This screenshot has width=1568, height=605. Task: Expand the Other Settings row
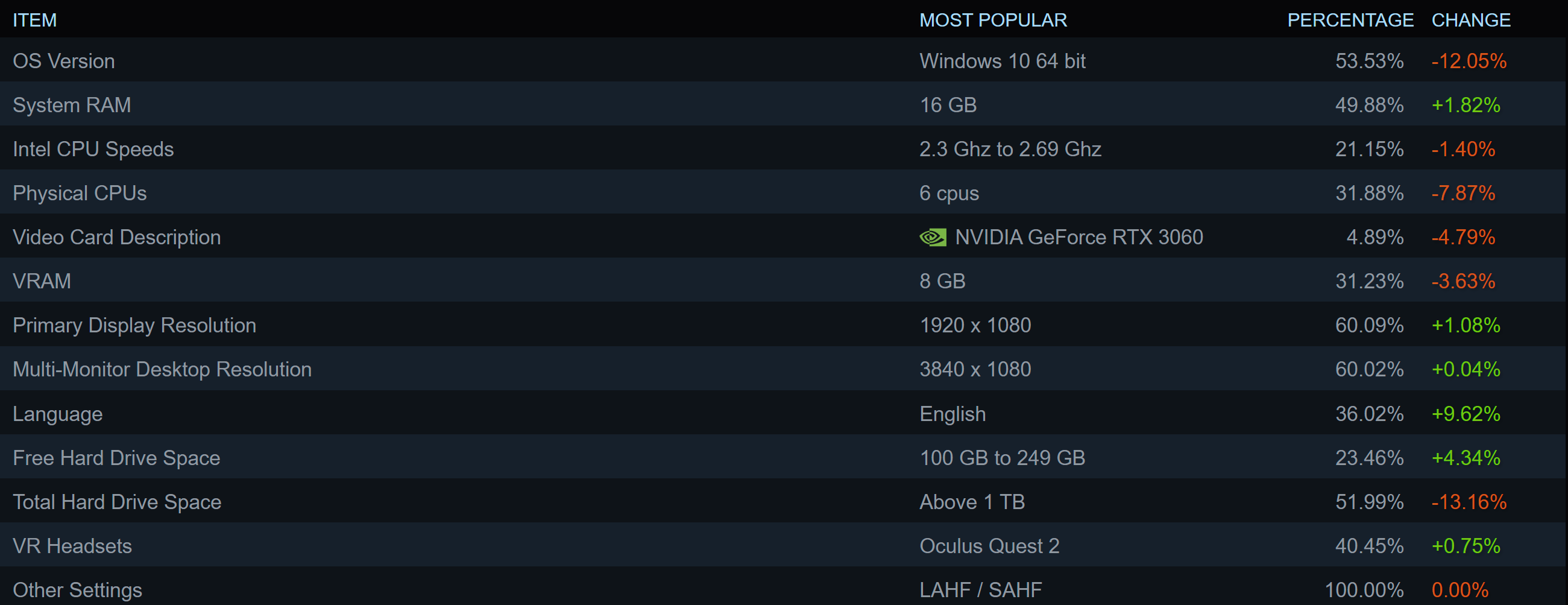point(77,590)
